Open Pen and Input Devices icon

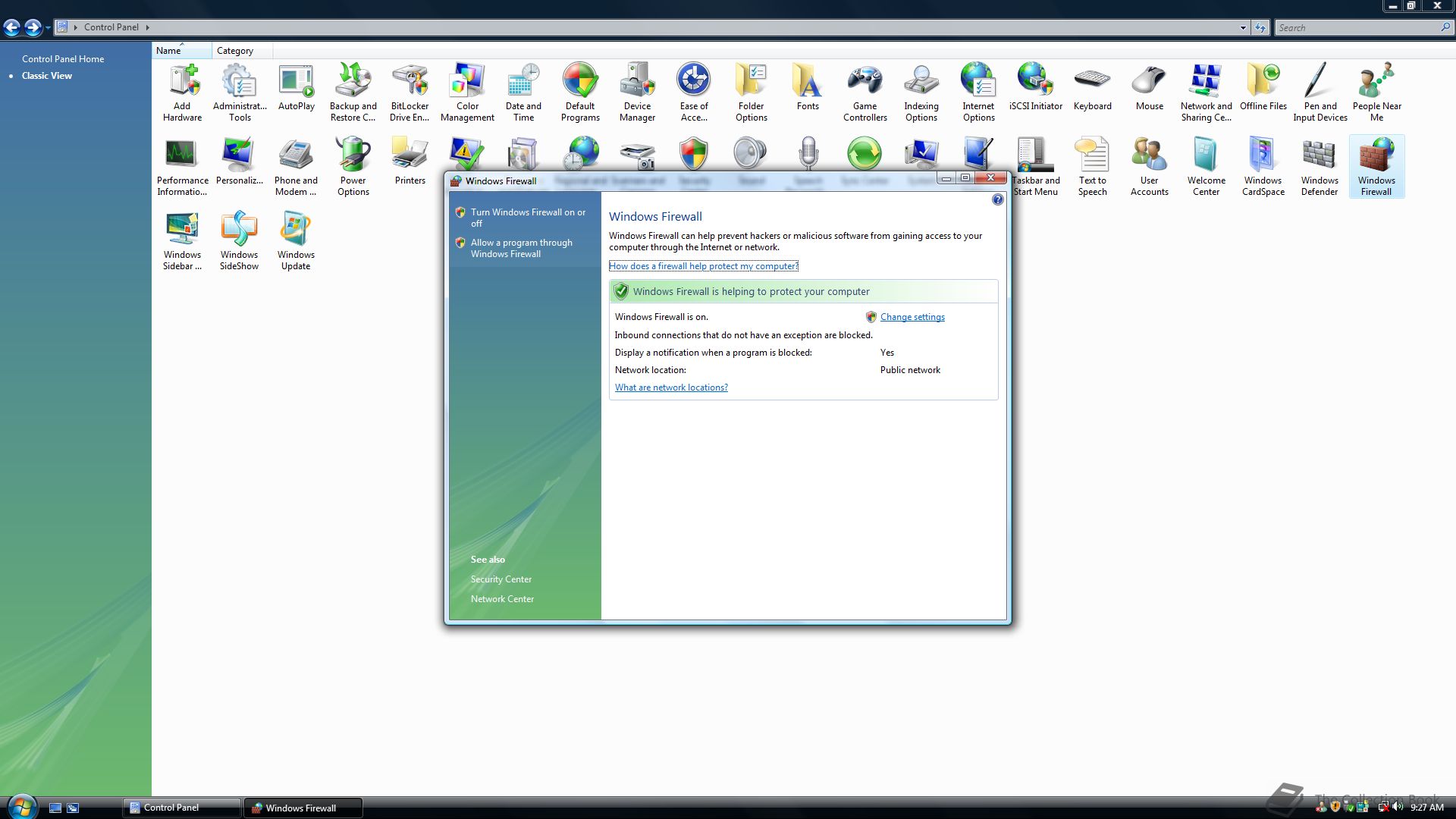click(x=1320, y=92)
